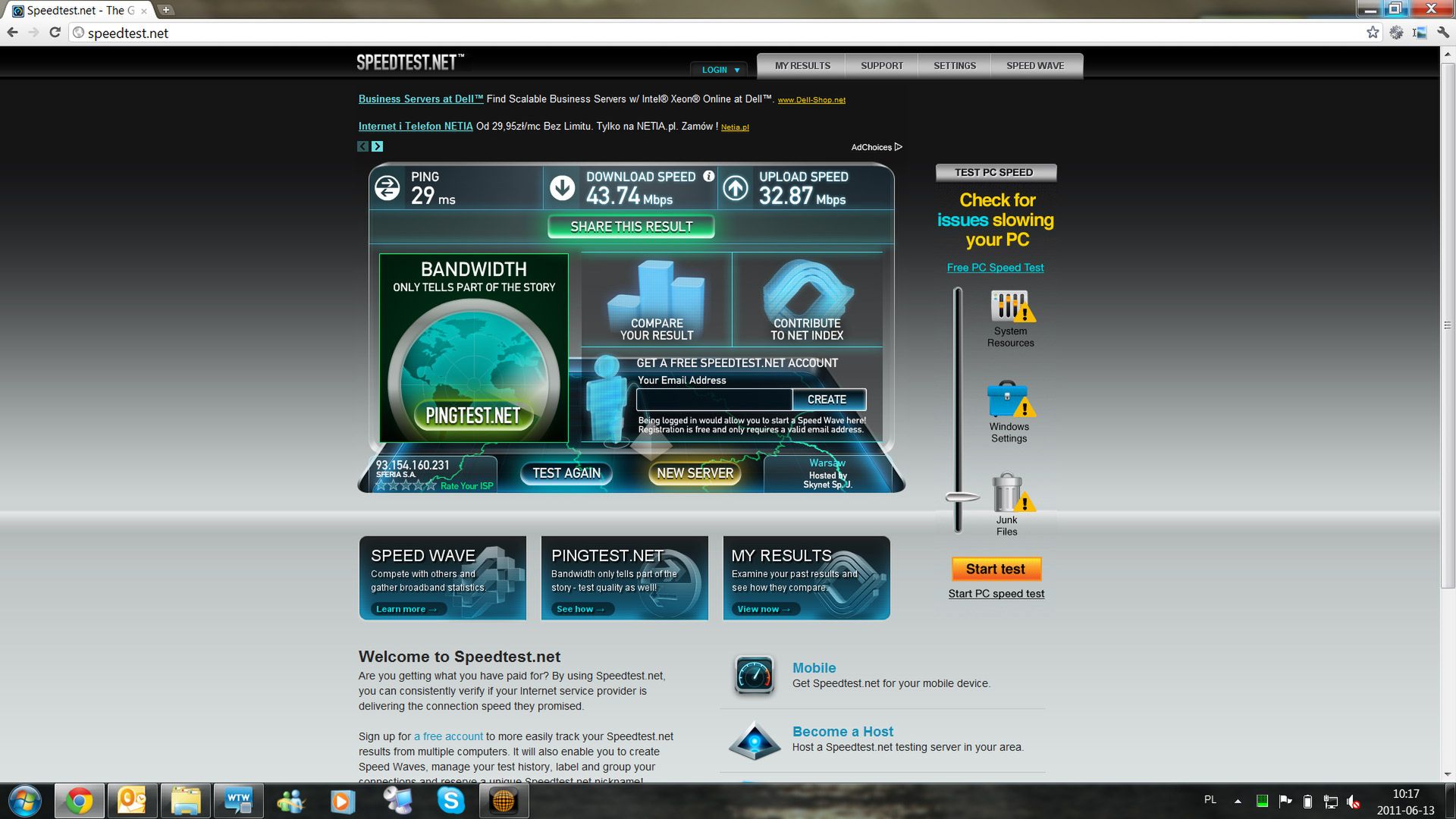Expand the LOGIN dropdown
This screenshot has height=819, width=1456.
click(720, 70)
